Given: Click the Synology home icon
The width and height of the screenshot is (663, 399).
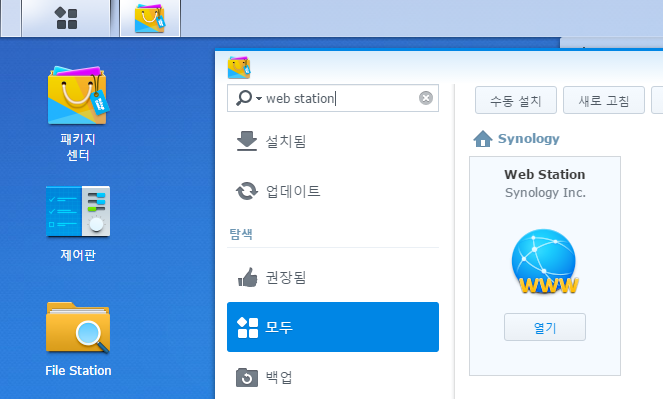Looking at the screenshot, I should tap(483, 139).
